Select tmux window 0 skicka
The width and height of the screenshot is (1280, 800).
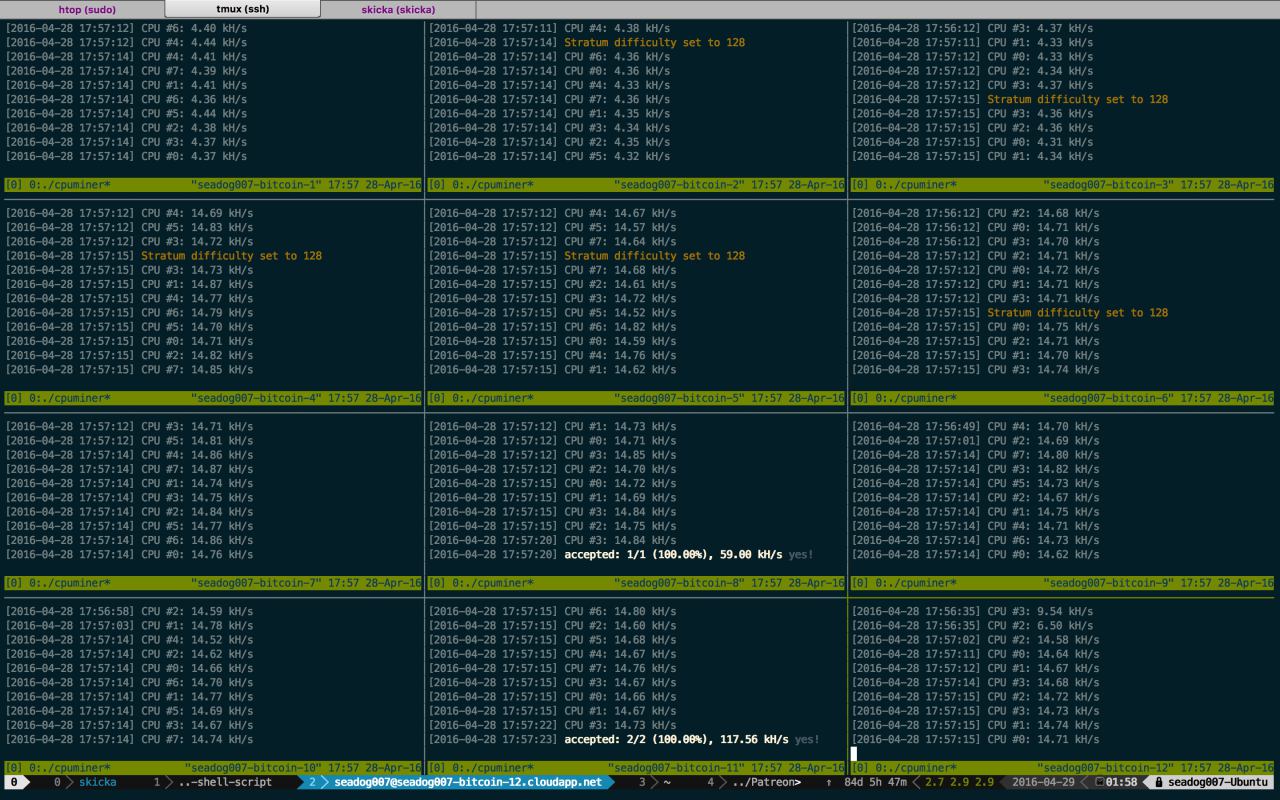click(86, 782)
